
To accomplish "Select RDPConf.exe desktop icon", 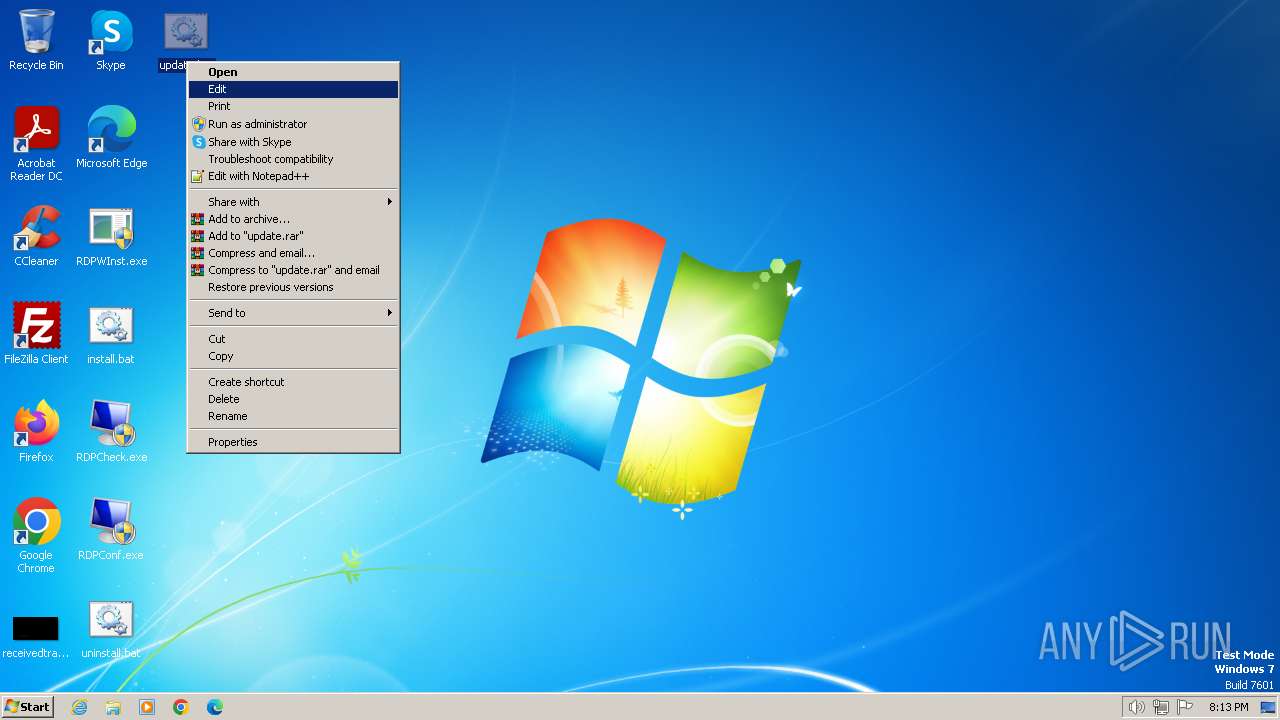I will pos(111,530).
